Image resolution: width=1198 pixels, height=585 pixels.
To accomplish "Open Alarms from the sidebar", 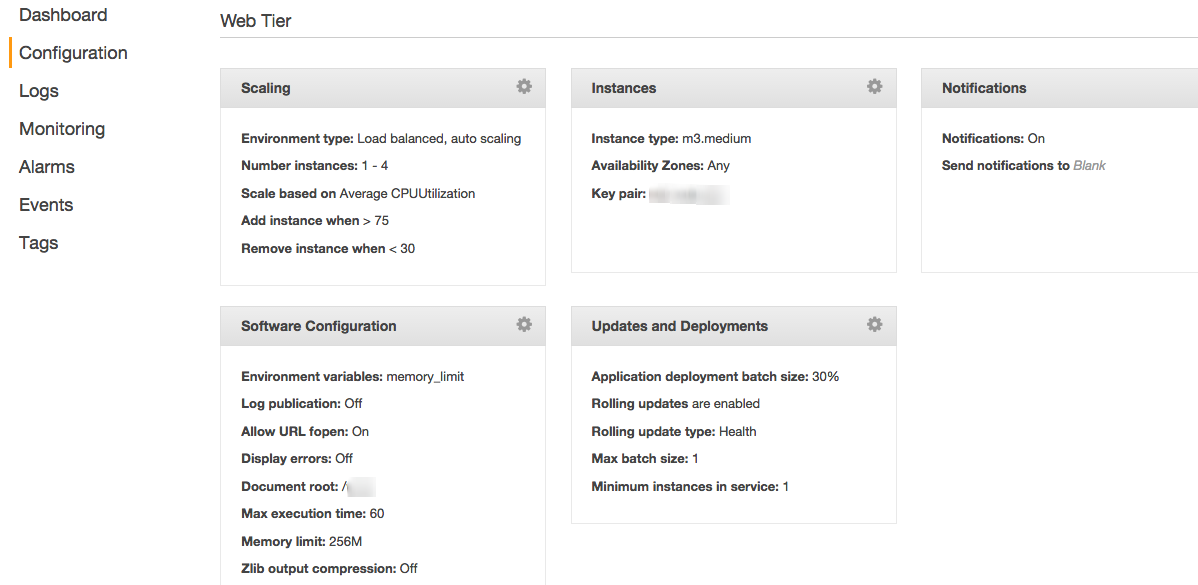I will [47, 167].
